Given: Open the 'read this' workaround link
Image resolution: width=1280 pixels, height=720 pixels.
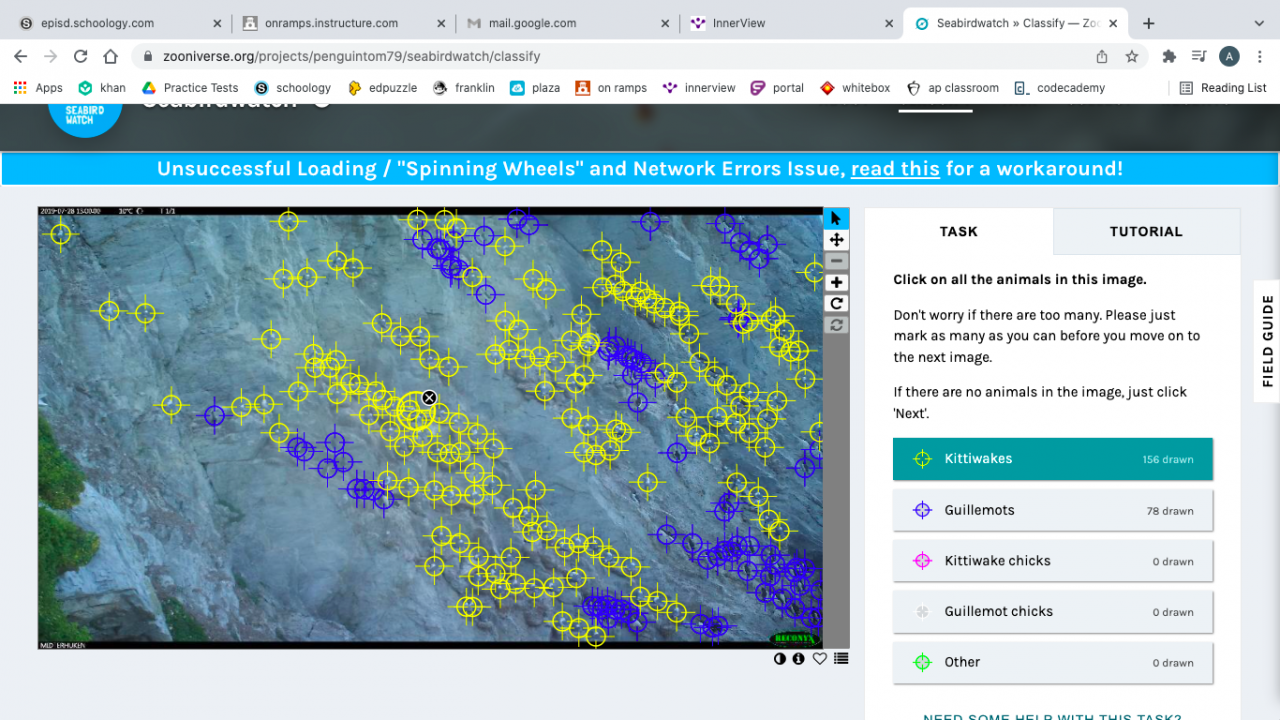Looking at the screenshot, I should tap(895, 169).
